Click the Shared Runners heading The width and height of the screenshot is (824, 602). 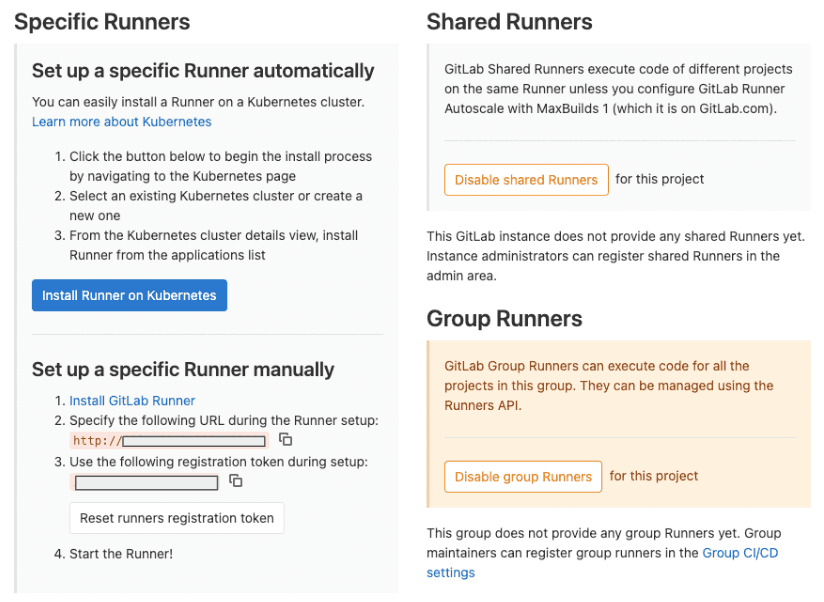(509, 22)
